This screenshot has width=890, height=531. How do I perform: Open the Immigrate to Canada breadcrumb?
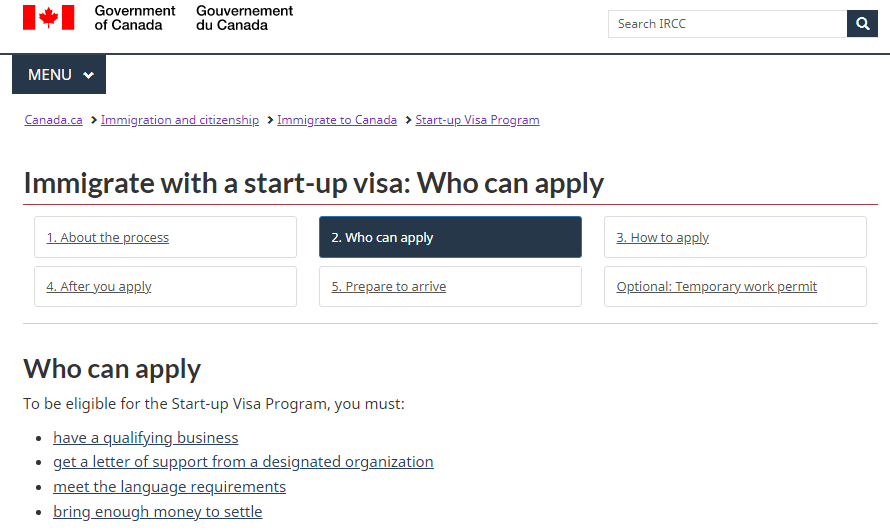(337, 120)
